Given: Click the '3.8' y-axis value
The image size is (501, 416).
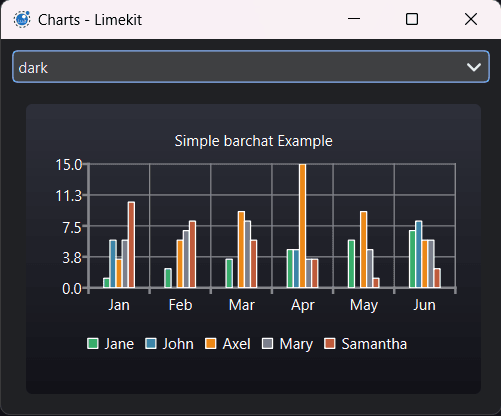Looking at the screenshot, I should [72, 258].
